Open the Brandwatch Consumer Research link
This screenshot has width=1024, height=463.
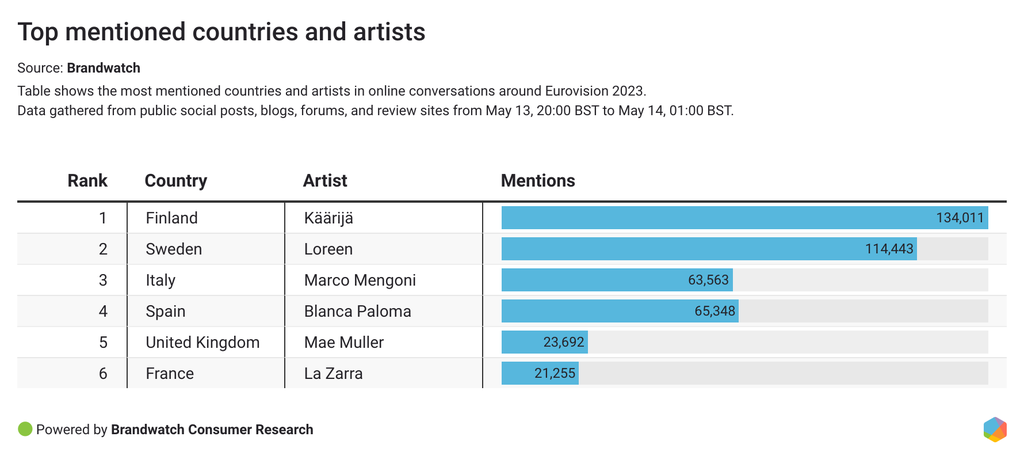point(212,429)
